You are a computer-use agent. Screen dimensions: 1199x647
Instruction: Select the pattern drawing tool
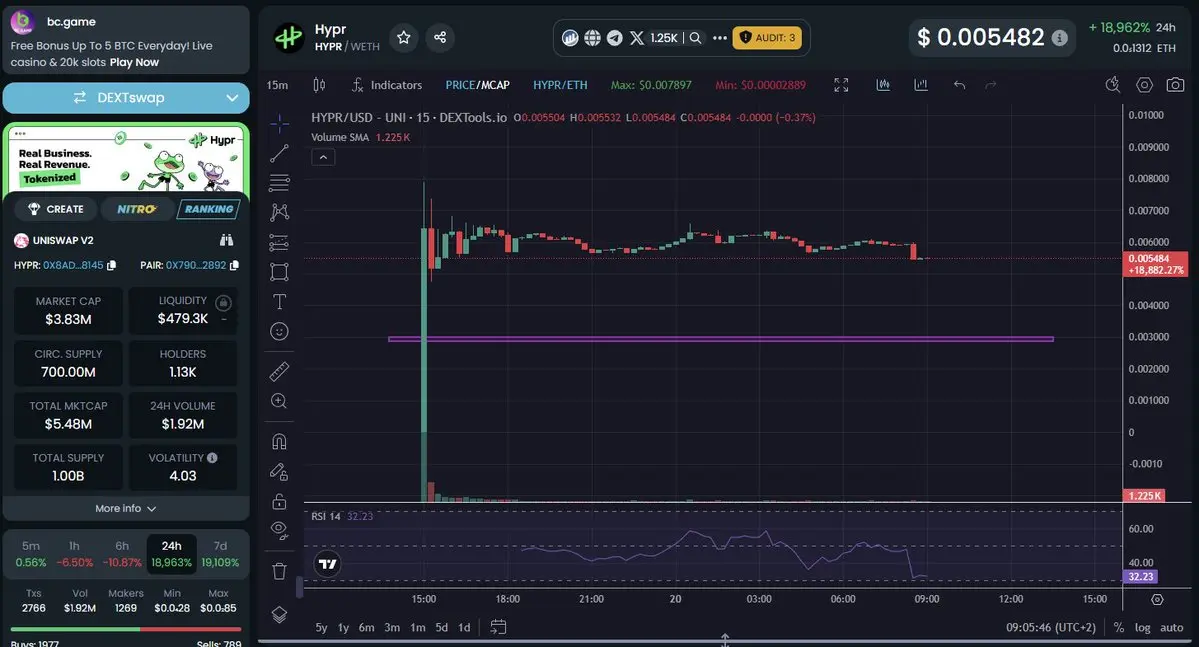point(279,212)
